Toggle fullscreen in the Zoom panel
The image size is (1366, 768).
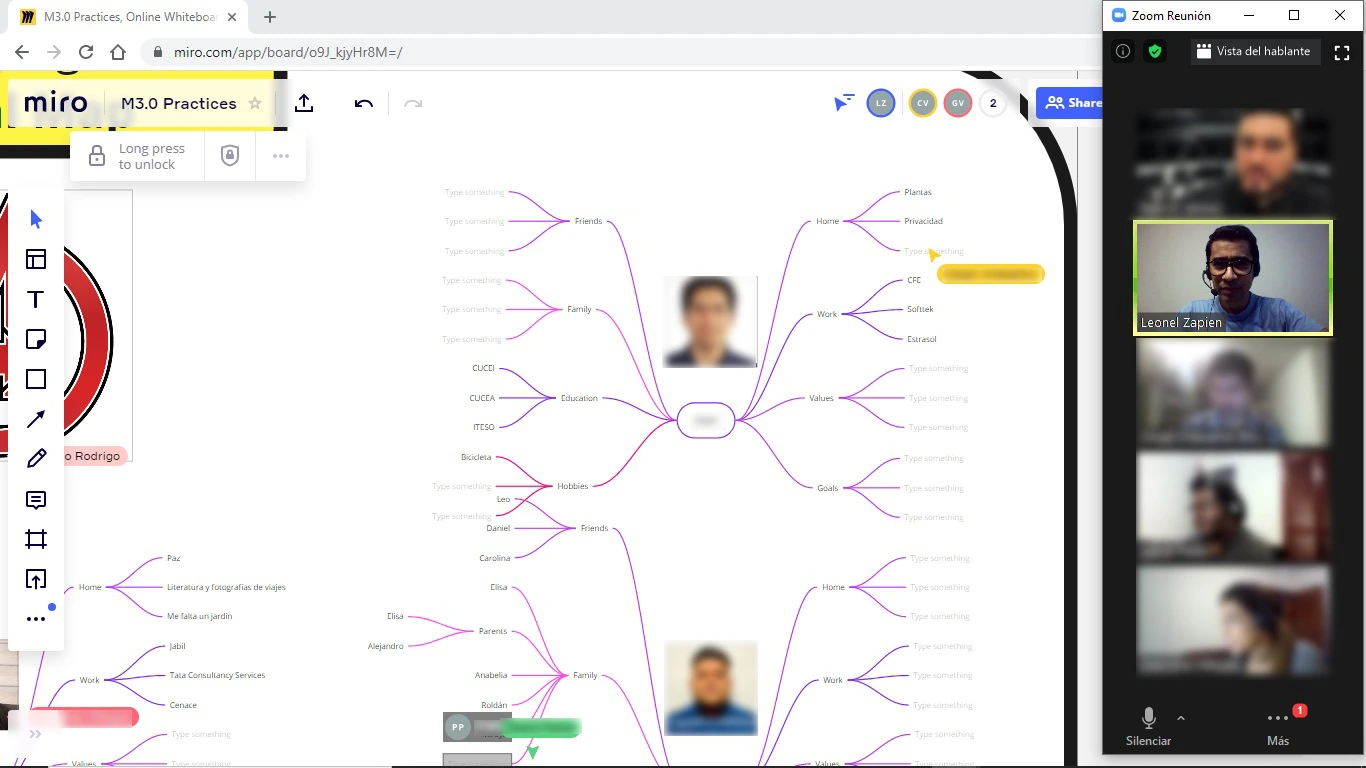point(1342,51)
